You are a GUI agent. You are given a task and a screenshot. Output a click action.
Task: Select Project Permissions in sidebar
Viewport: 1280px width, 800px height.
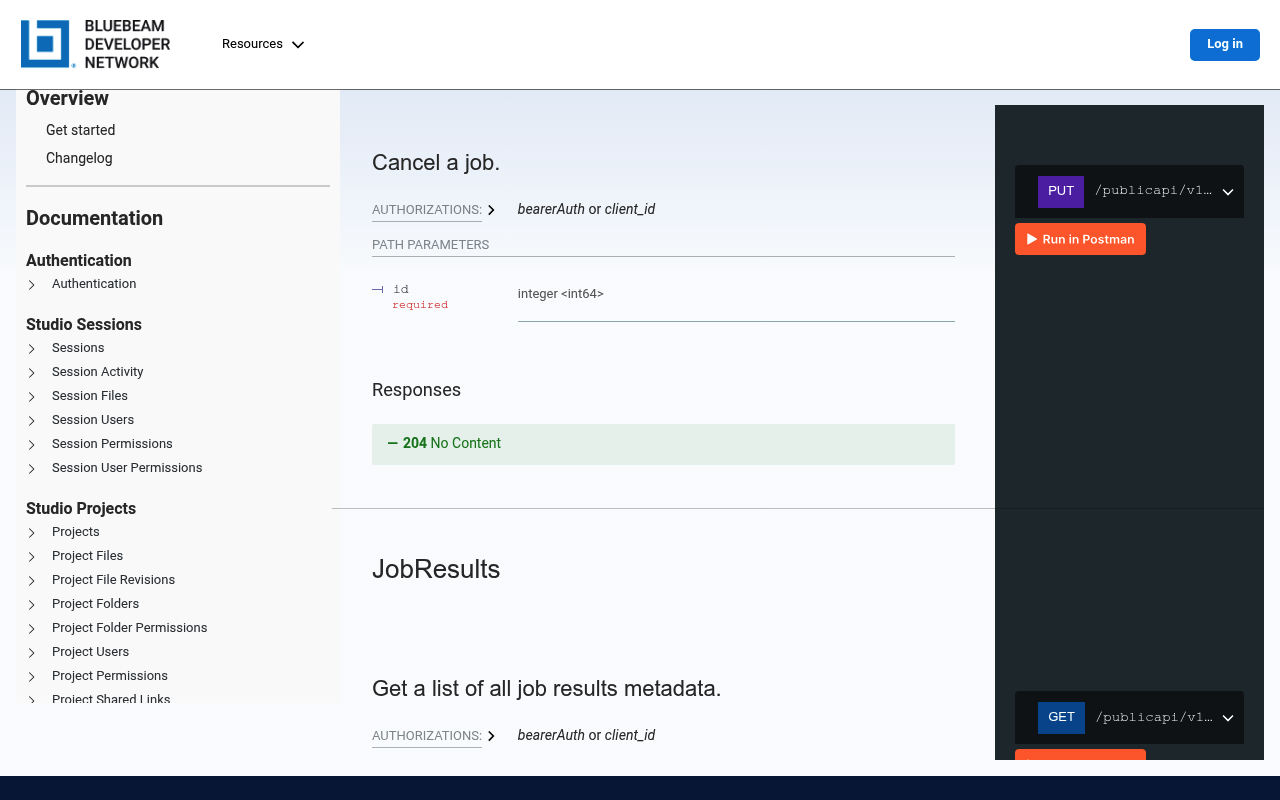coord(110,676)
